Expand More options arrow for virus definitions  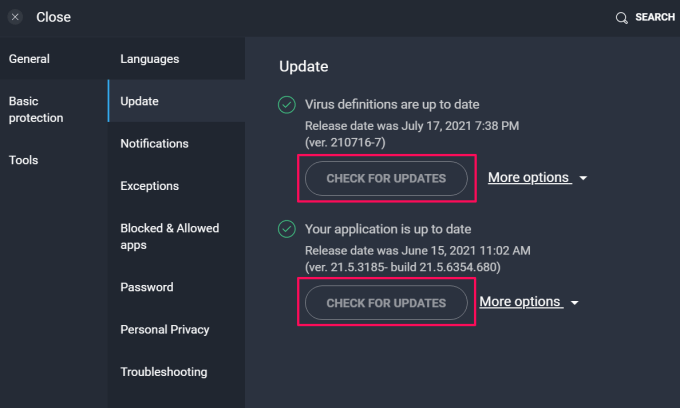coord(583,179)
